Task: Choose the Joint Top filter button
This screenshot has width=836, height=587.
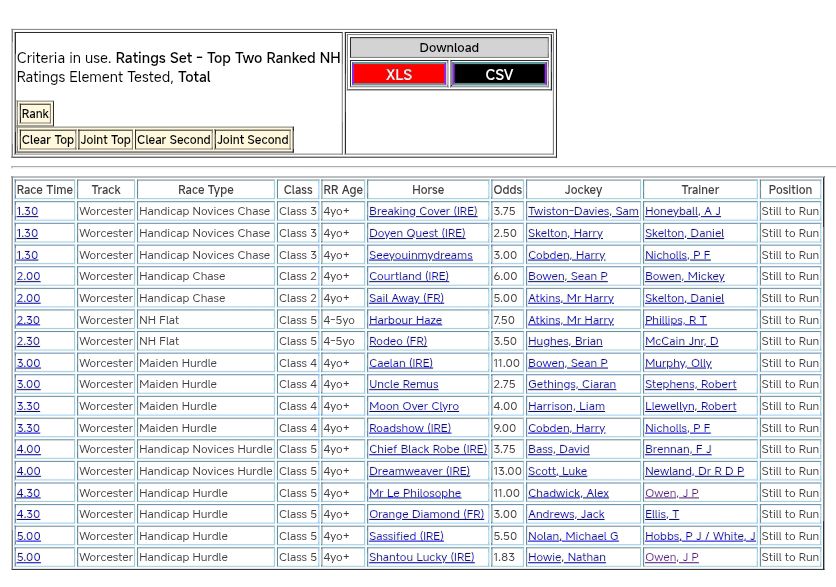Action: (x=105, y=140)
